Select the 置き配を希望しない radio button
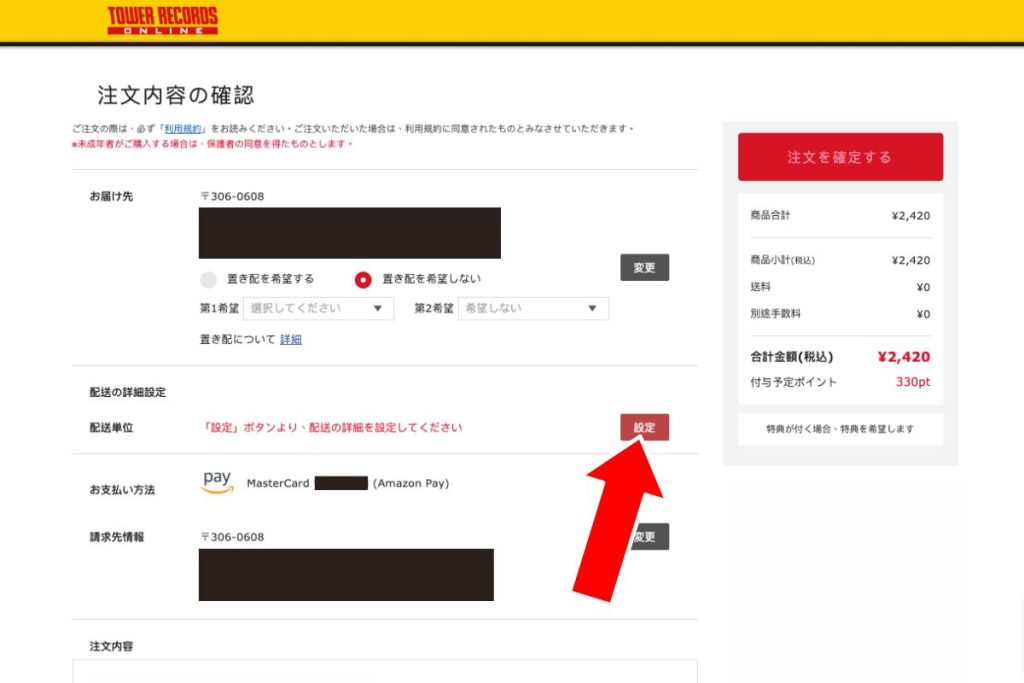Viewport: 1024px width, 683px height. click(363, 279)
